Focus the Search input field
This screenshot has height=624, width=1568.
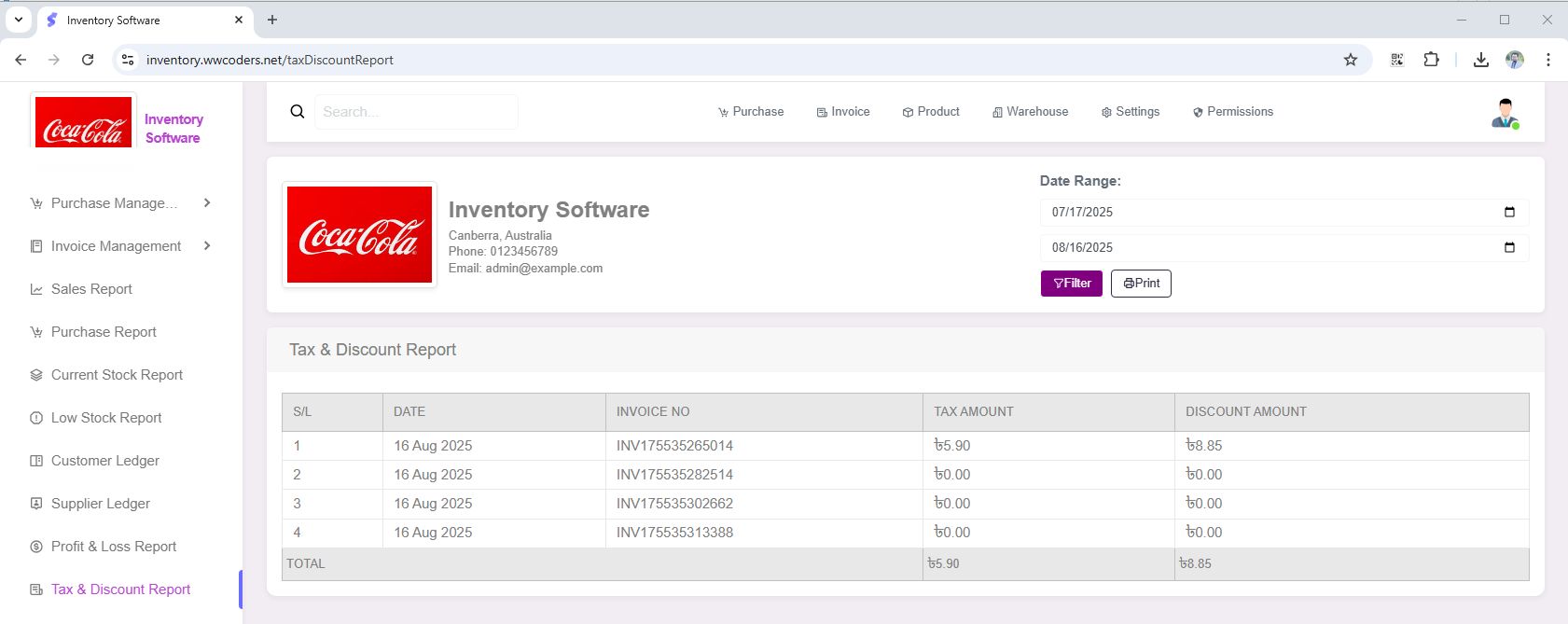pyautogui.click(x=415, y=112)
